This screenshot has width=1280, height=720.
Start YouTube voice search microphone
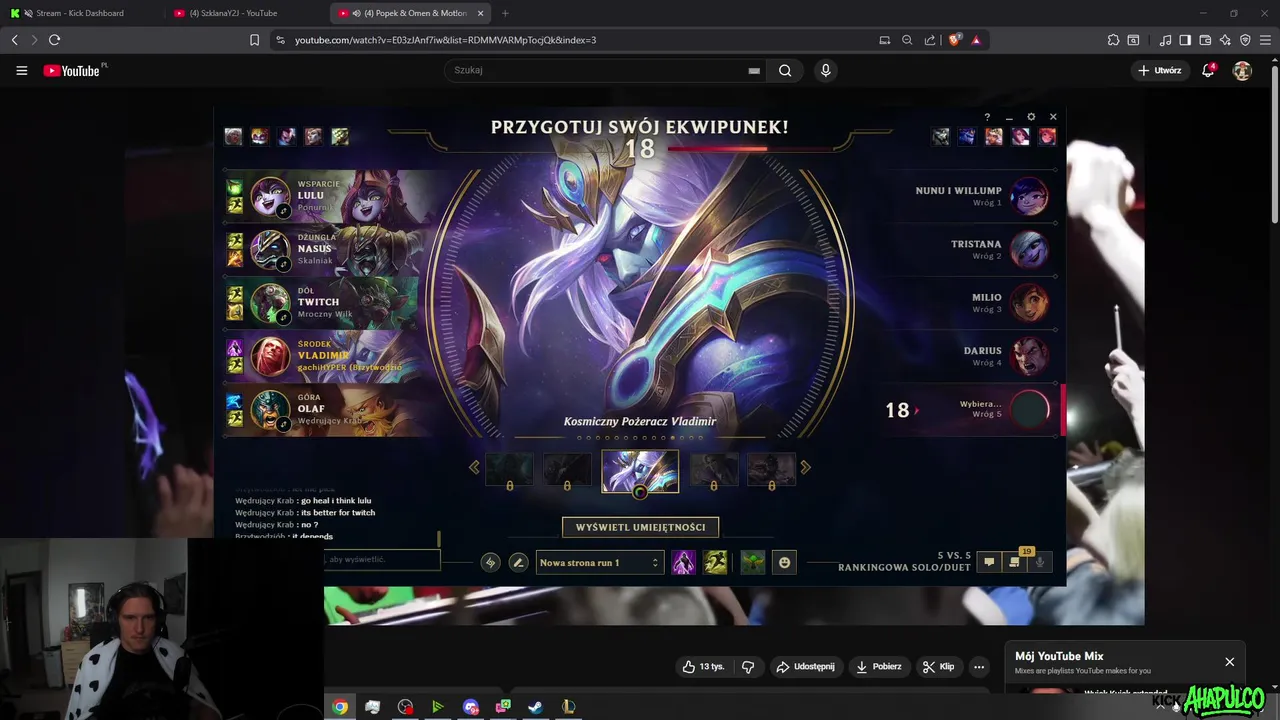coord(825,70)
